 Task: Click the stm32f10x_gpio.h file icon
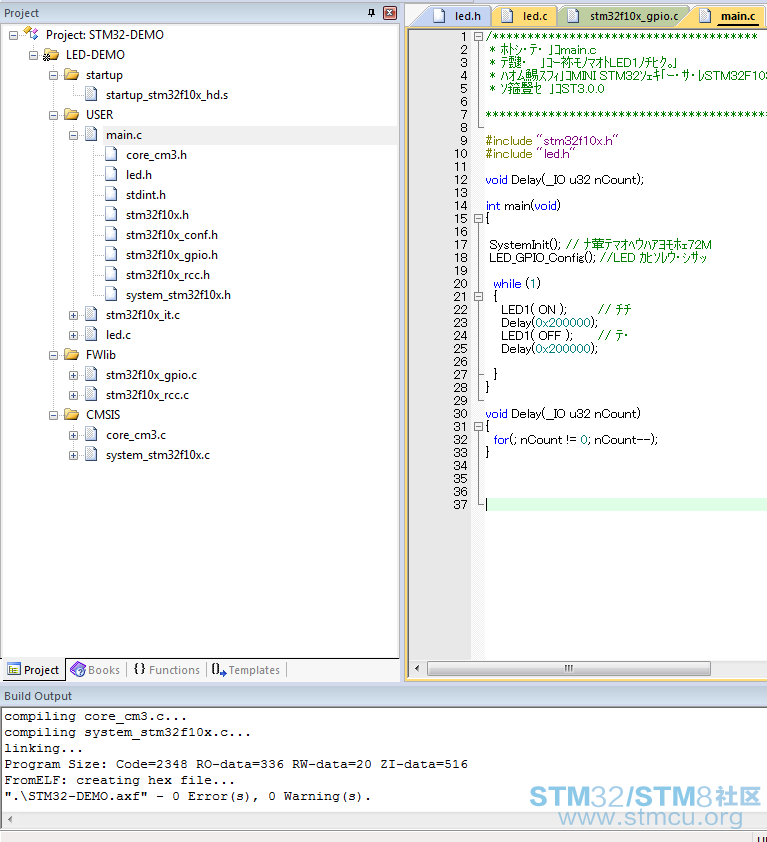coord(111,255)
